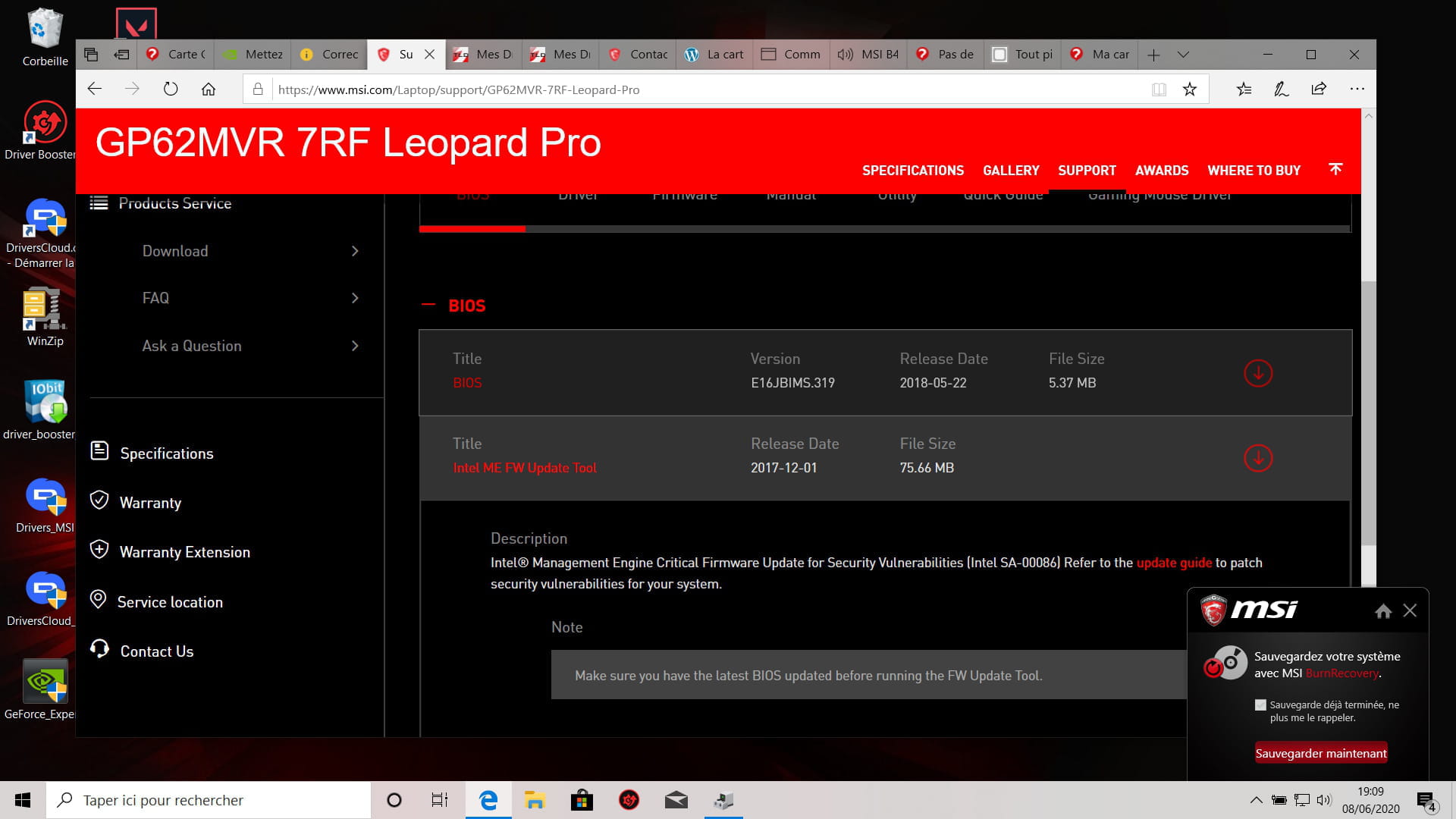Image resolution: width=1456 pixels, height=819 pixels.
Task: Open the notification center icon
Action: pos(1426,800)
